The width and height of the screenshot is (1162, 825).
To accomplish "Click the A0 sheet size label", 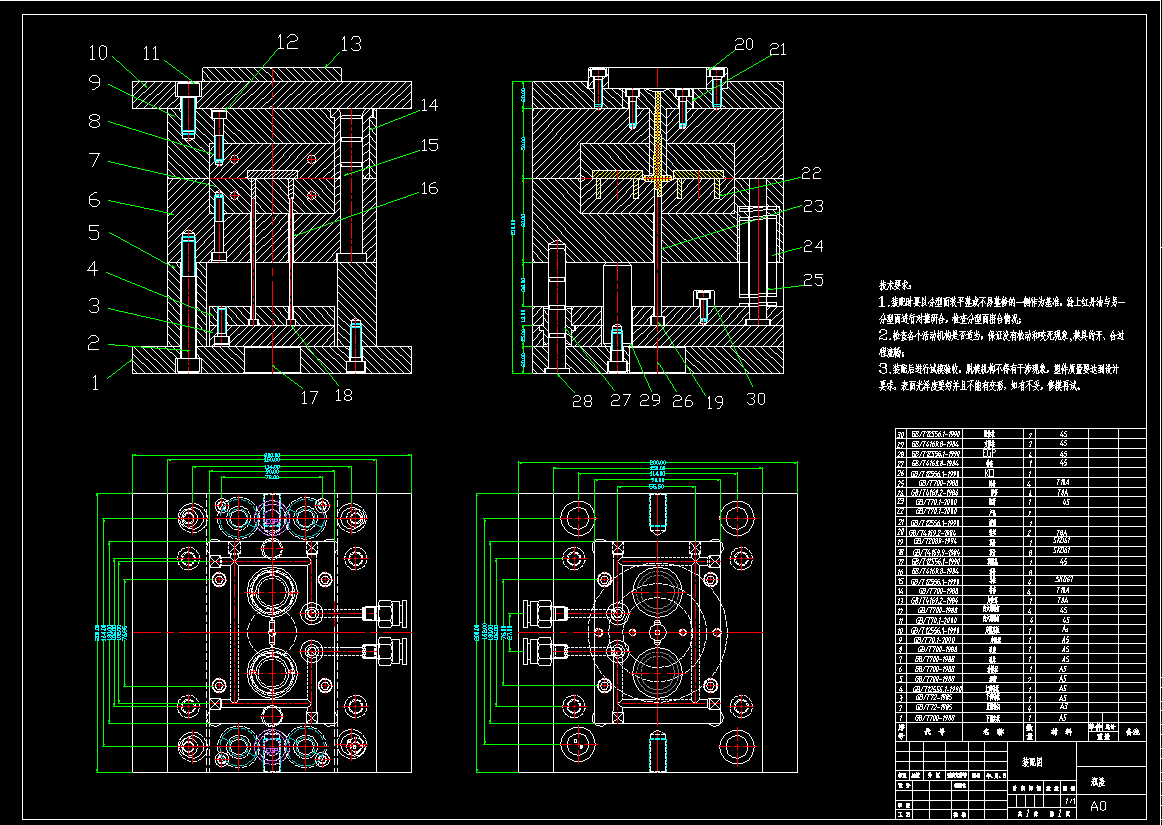I will [x=1098, y=806].
